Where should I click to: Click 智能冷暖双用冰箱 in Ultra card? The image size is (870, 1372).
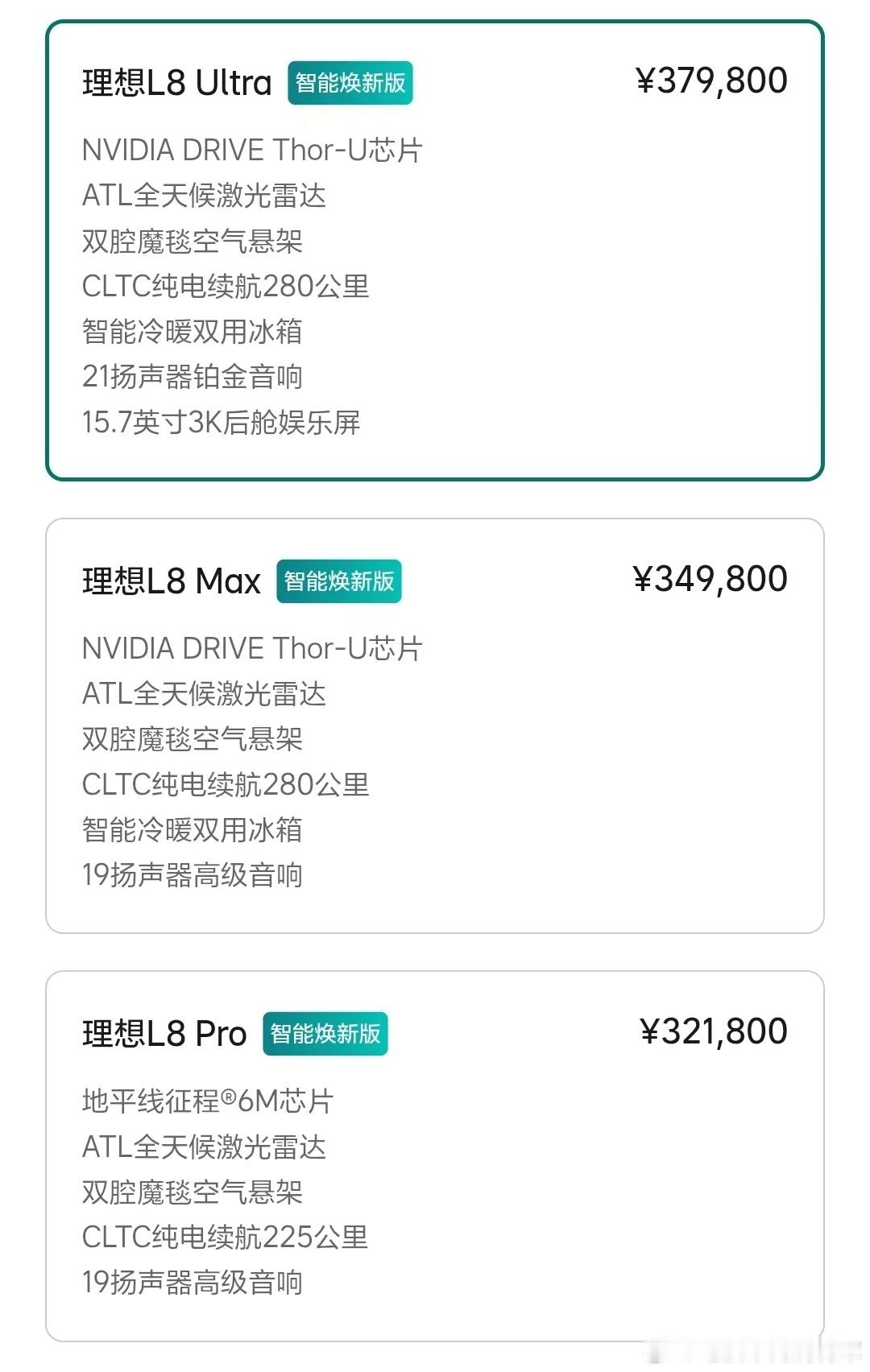coord(193,332)
